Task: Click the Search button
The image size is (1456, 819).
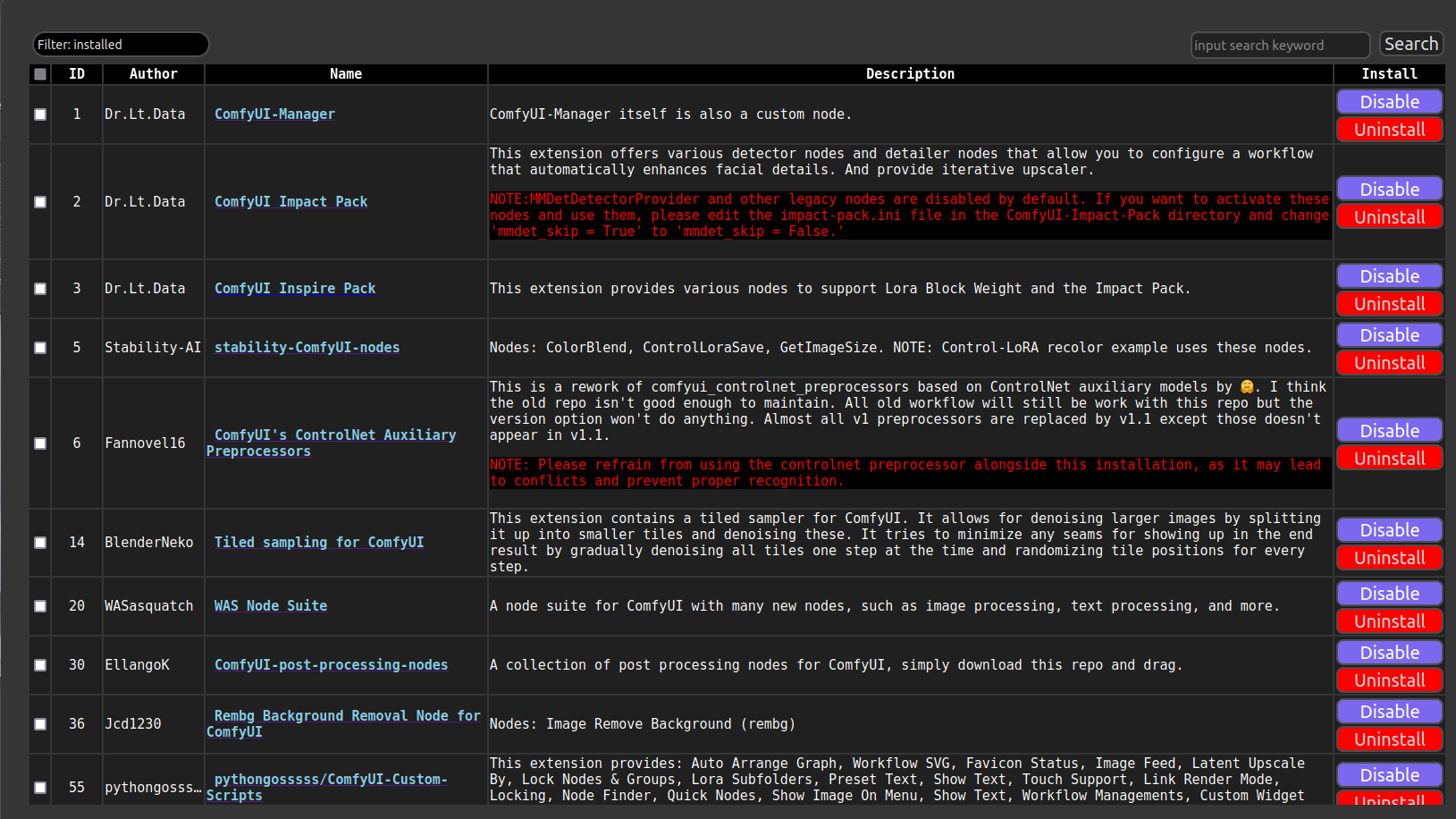Action: (x=1411, y=44)
